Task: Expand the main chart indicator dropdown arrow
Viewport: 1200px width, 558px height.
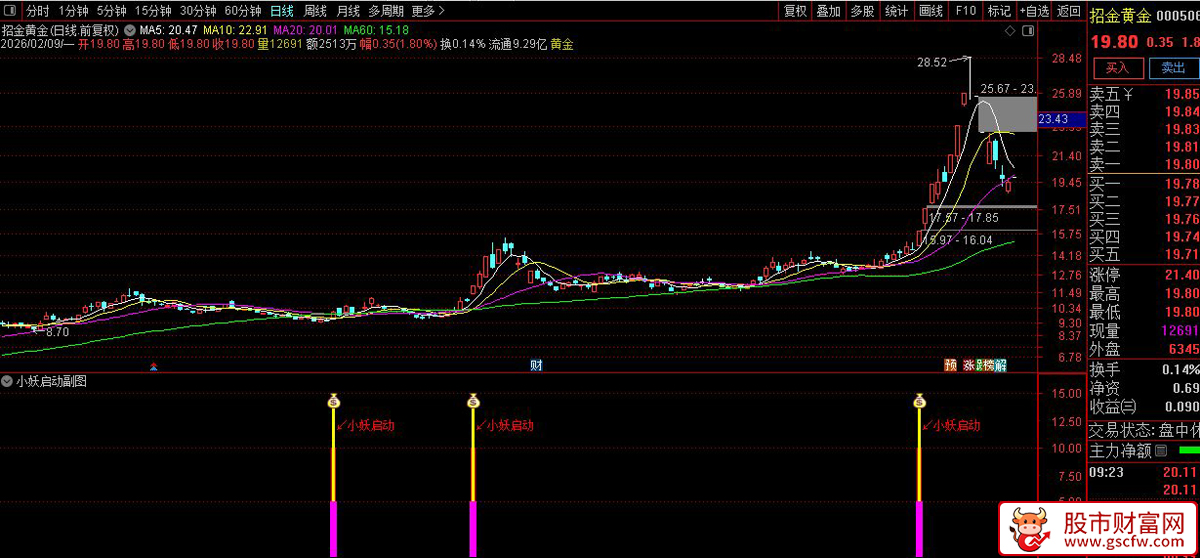Action: point(130,31)
